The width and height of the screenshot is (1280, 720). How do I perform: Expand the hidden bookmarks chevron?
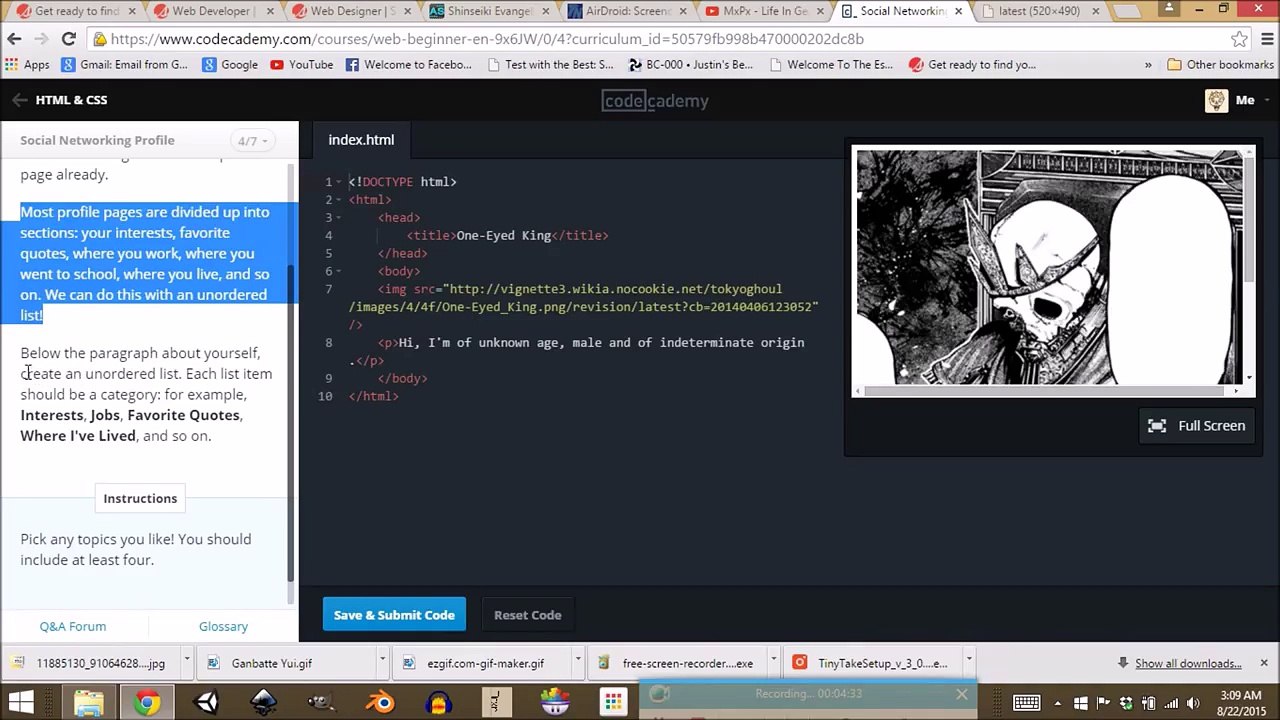[1148, 64]
